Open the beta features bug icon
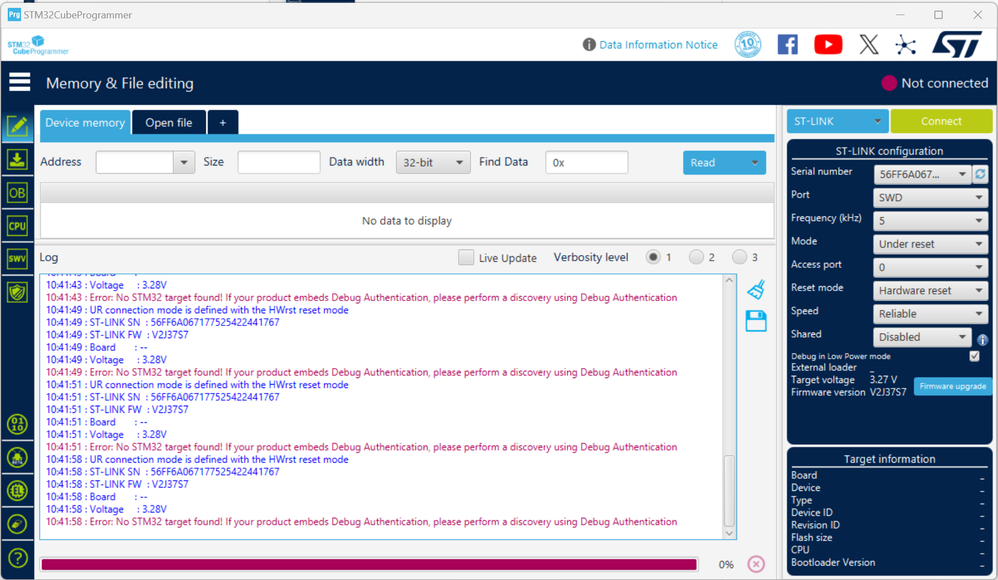Image resolution: width=998 pixels, height=580 pixels. tap(17, 457)
